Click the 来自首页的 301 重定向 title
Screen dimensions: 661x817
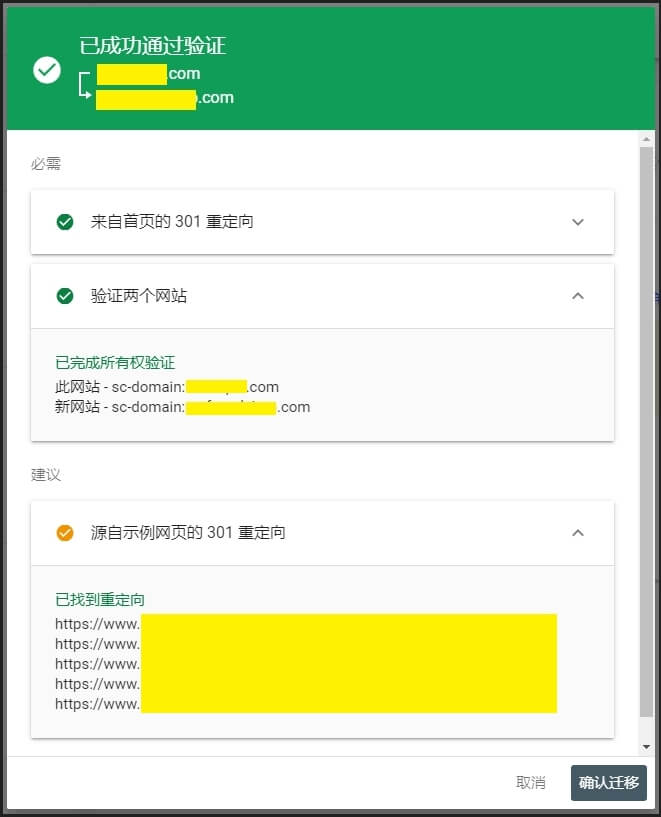[172, 222]
